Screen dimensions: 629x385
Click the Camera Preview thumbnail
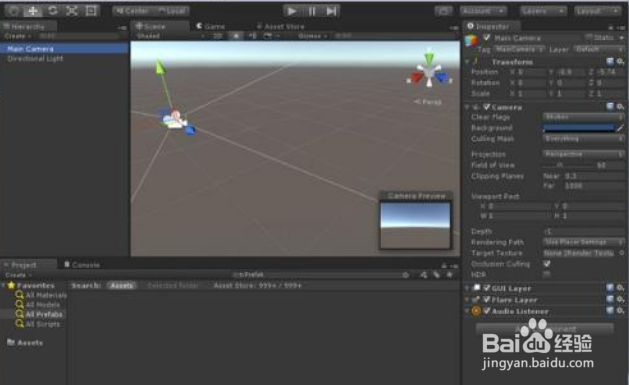(415, 224)
